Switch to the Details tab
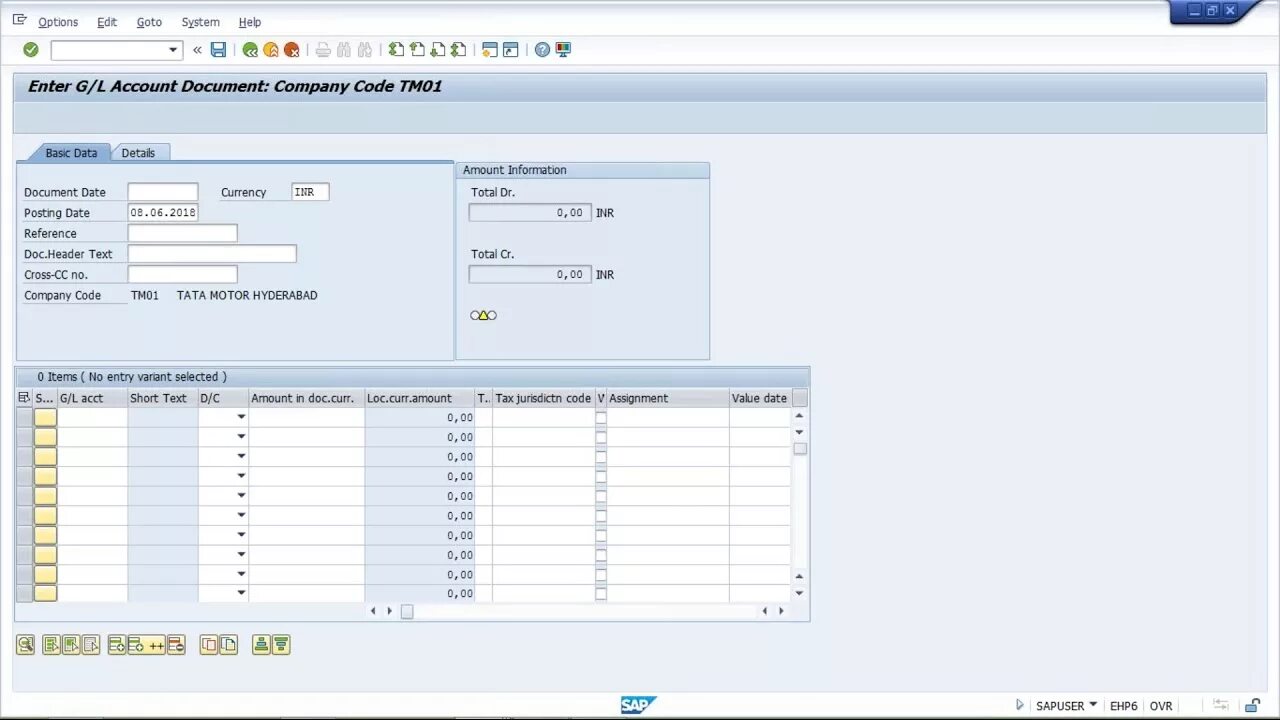 [x=138, y=153]
